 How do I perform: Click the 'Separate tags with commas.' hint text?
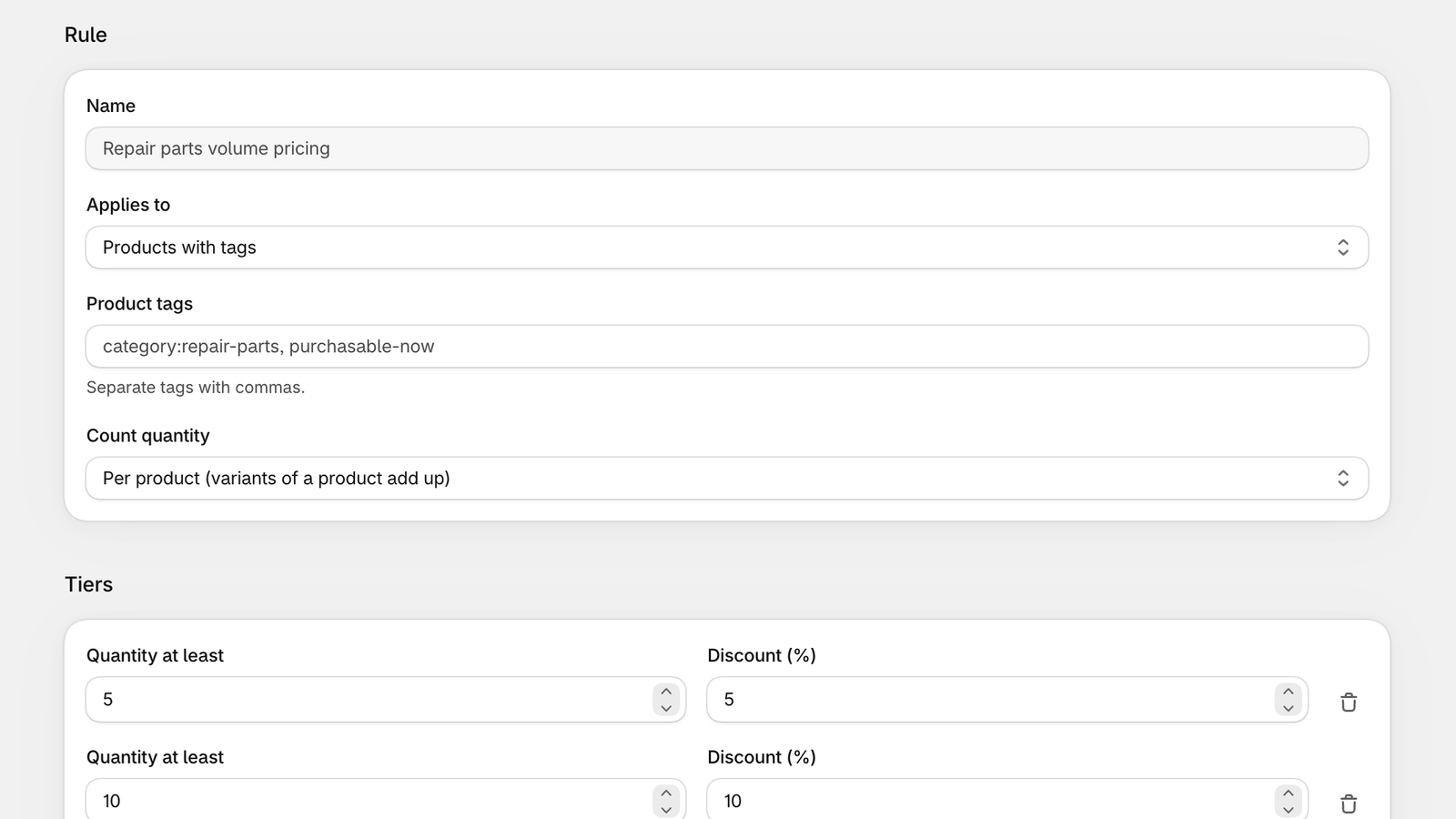[196, 388]
